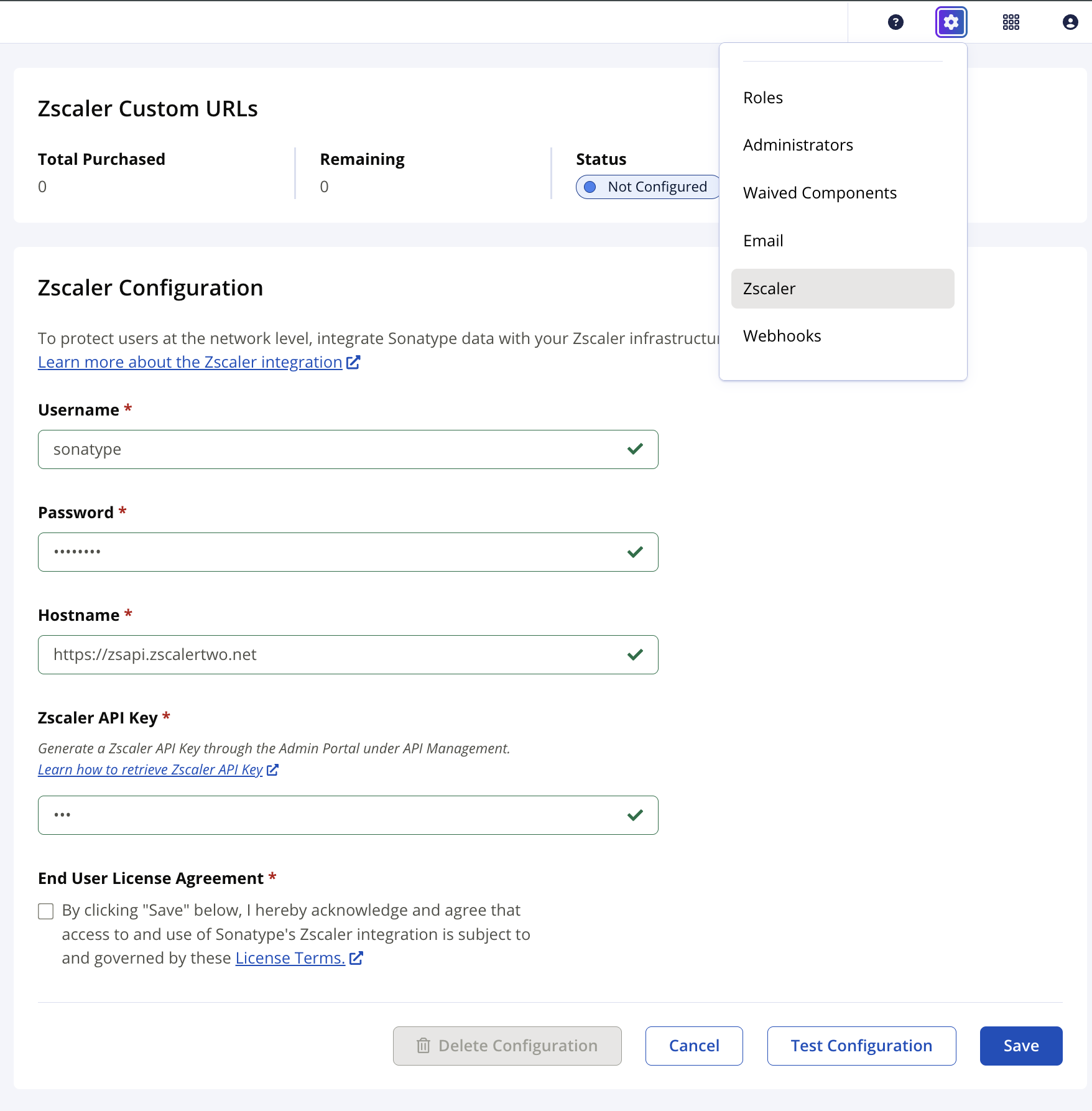Screen dimensions: 1092x1111
Task: Select Zscaler in the settings menu
Action: pyautogui.click(x=843, y=289)
